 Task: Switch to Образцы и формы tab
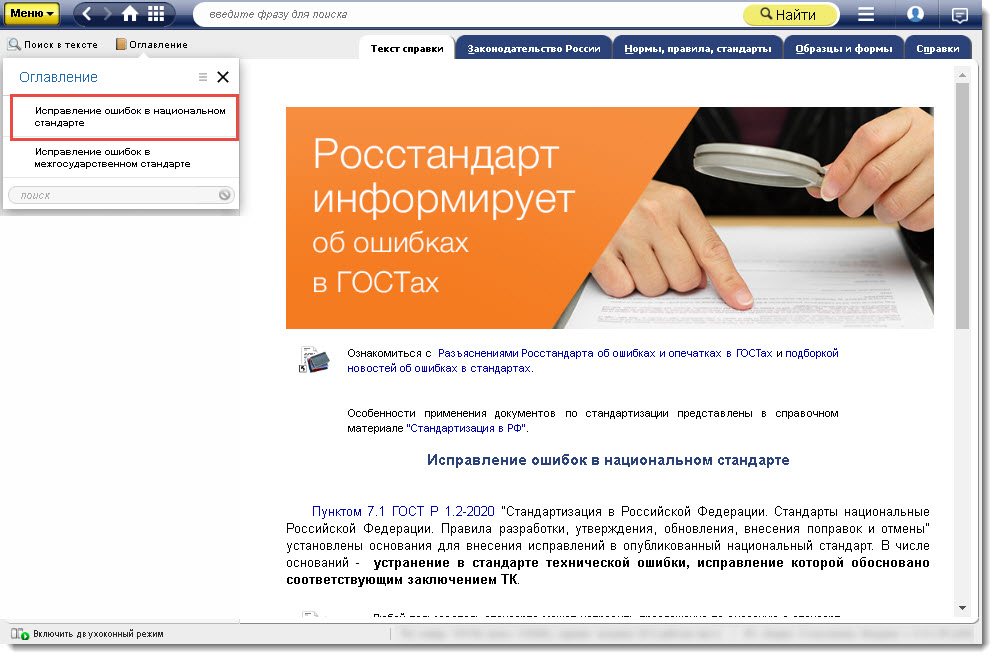844,48
